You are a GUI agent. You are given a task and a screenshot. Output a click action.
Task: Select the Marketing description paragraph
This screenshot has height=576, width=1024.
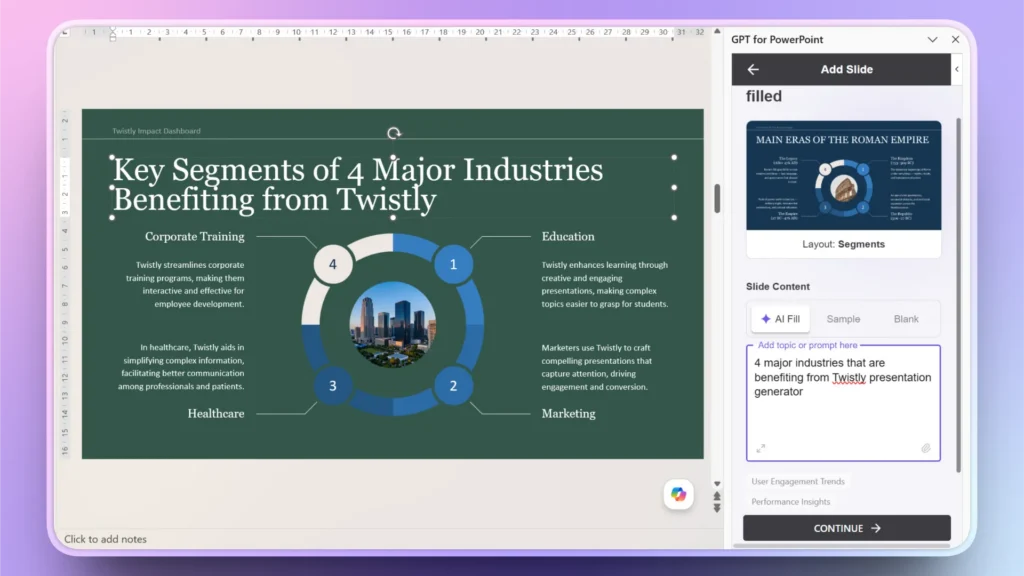[596, 367]
